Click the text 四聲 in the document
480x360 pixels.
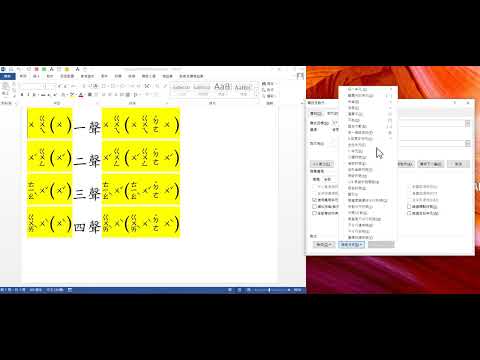click(87, 227)
